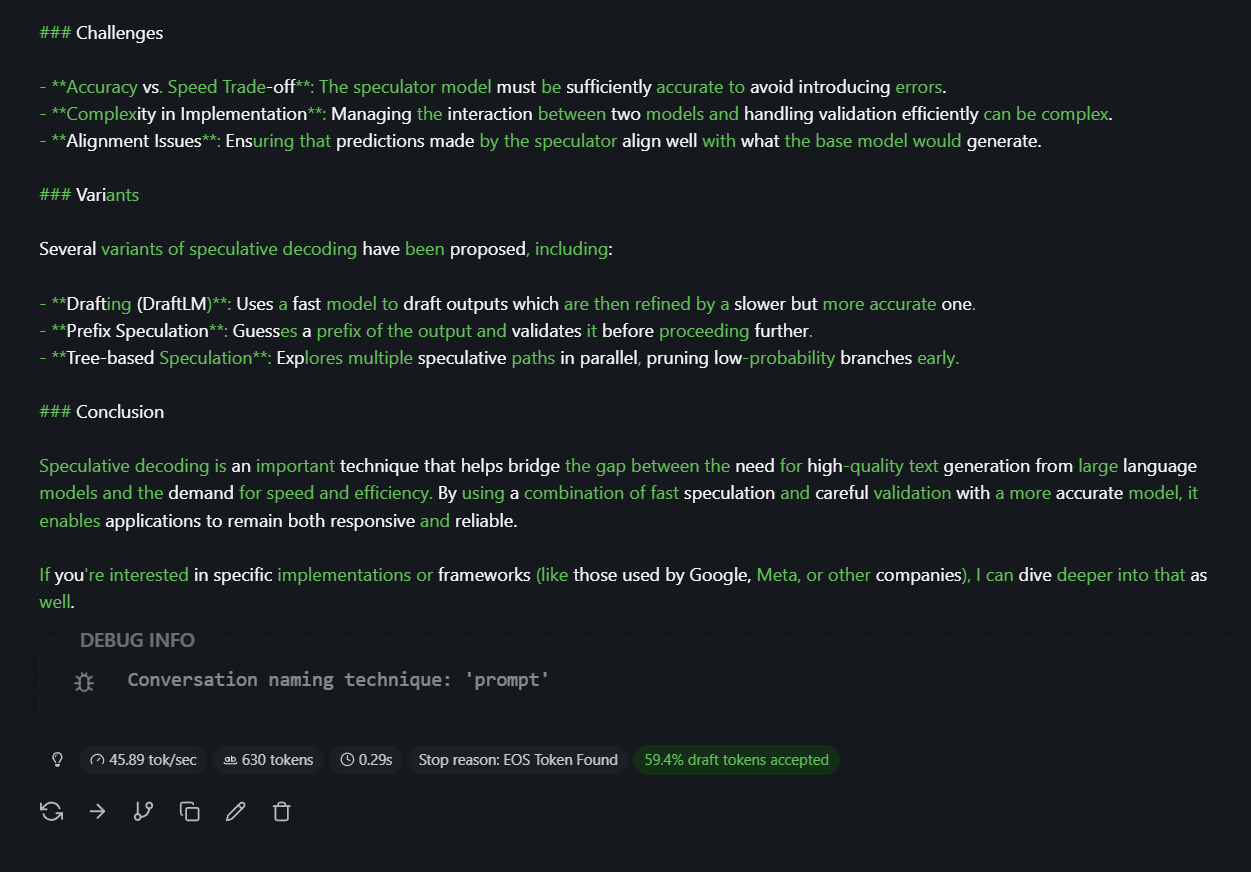The height and width of the screenshot is (872, 1251).
Task: Click the Regenerate response icon
Action: tap(51, 811)
